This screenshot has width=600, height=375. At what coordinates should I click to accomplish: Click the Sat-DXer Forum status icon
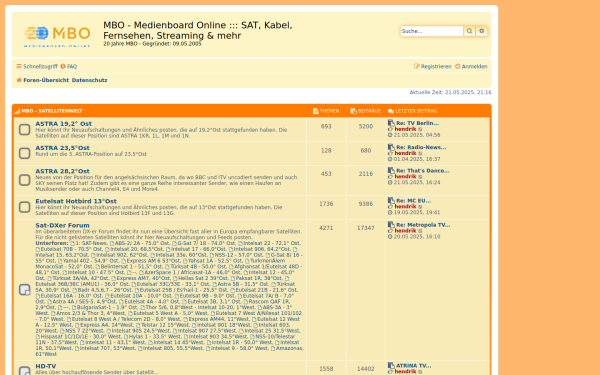[24, 290]
